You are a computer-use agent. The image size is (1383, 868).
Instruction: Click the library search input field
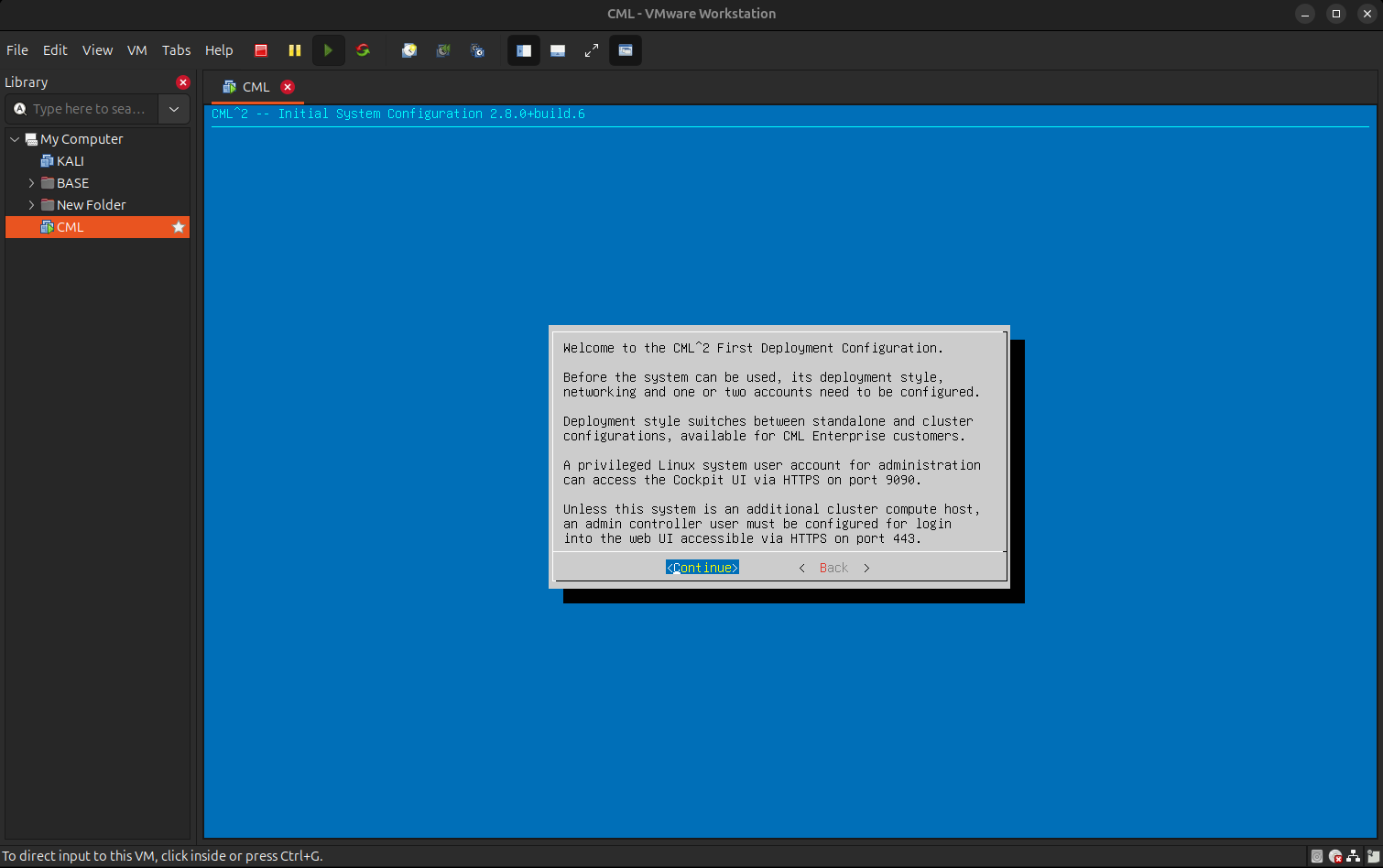89,109
